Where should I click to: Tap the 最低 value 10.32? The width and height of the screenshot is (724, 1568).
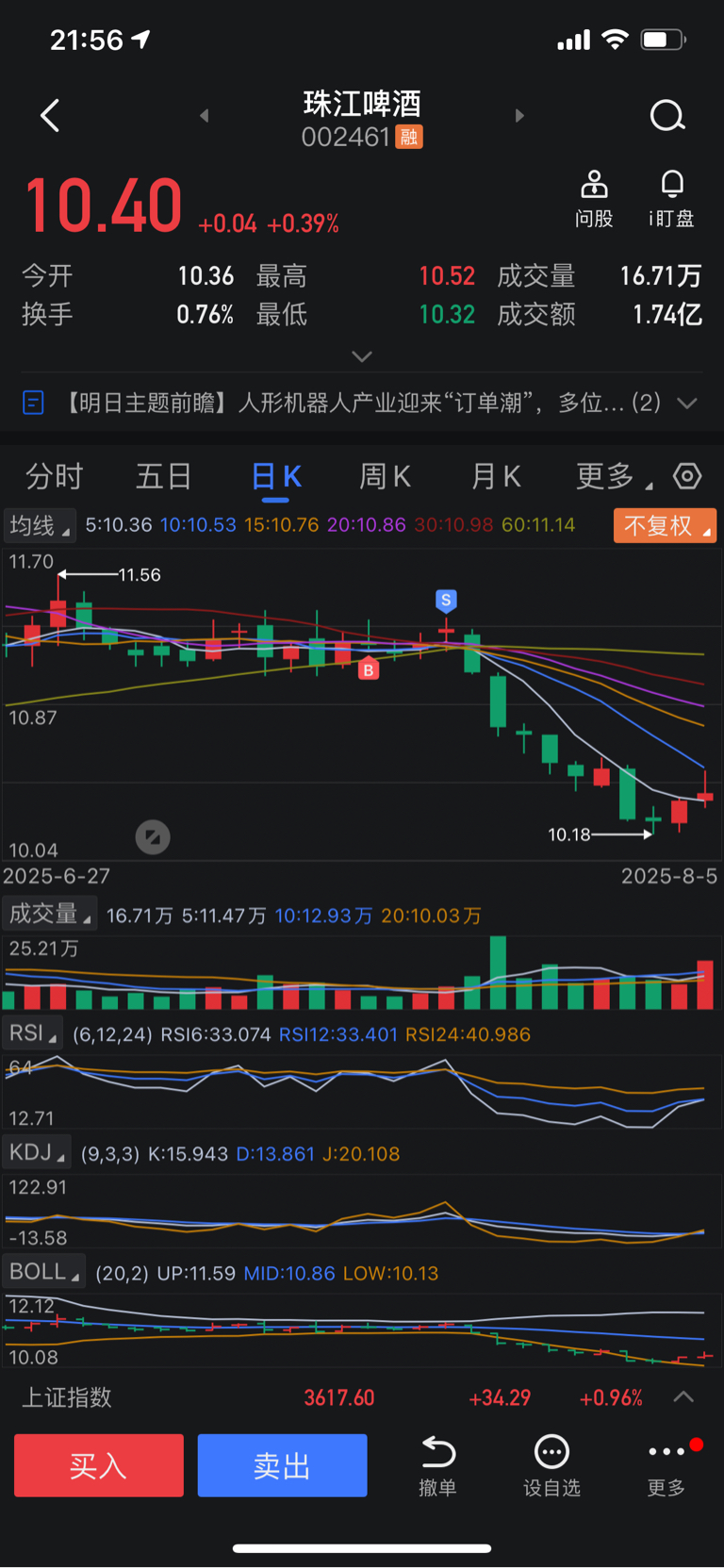point(447,314)
